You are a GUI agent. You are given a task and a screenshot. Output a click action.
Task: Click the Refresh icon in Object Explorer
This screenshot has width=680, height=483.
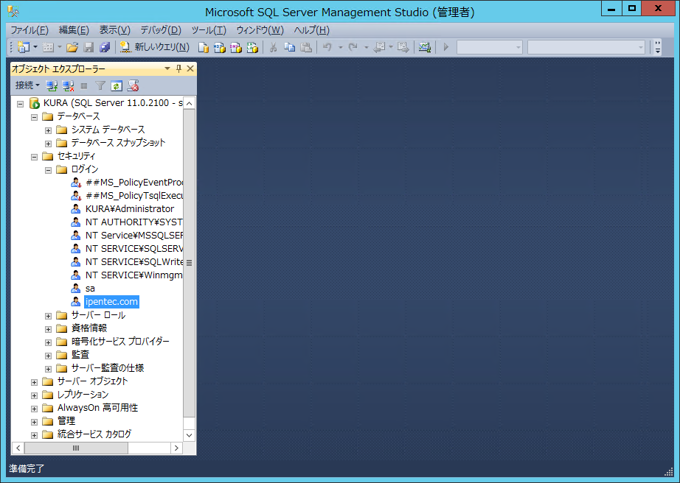pyautogui.click(x=116, y=86)
